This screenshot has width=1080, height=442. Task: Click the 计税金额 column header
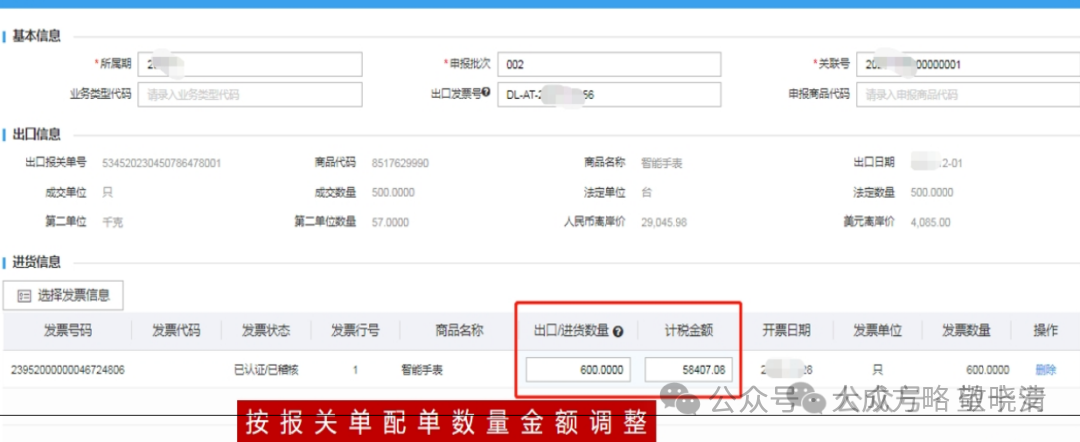point(689,330)
